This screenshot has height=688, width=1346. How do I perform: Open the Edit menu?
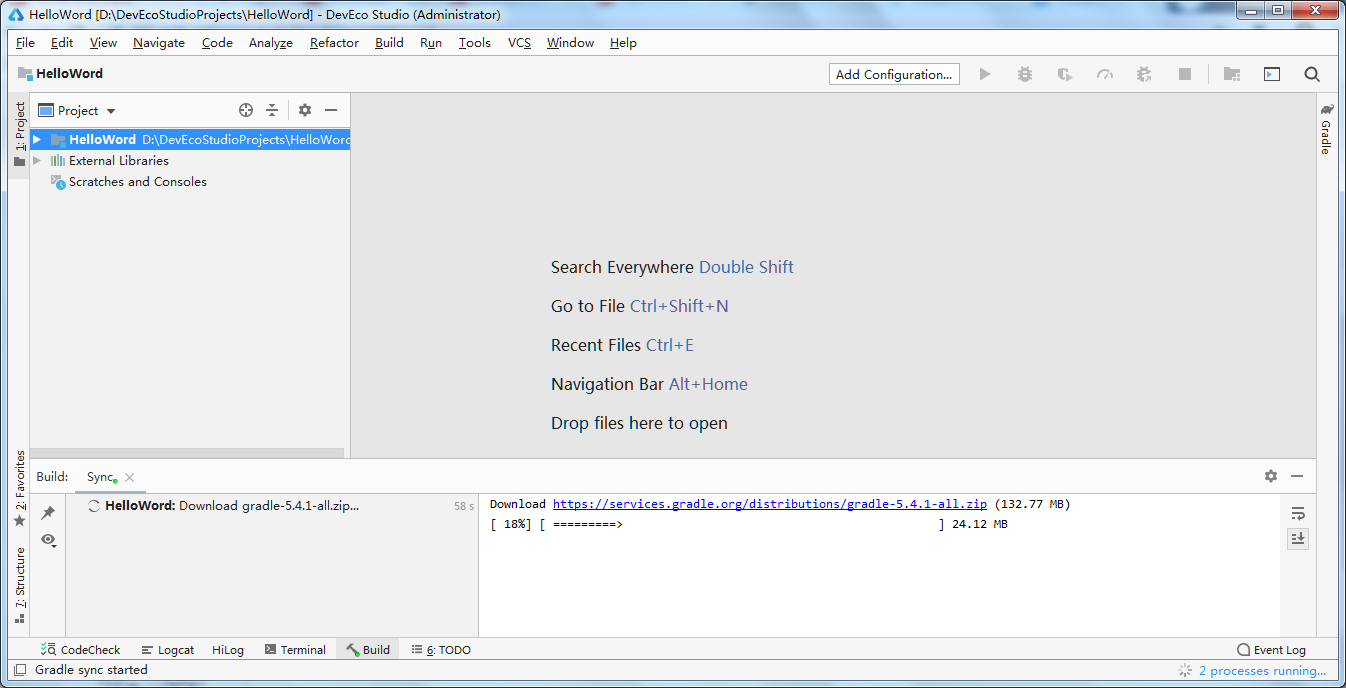62,43
